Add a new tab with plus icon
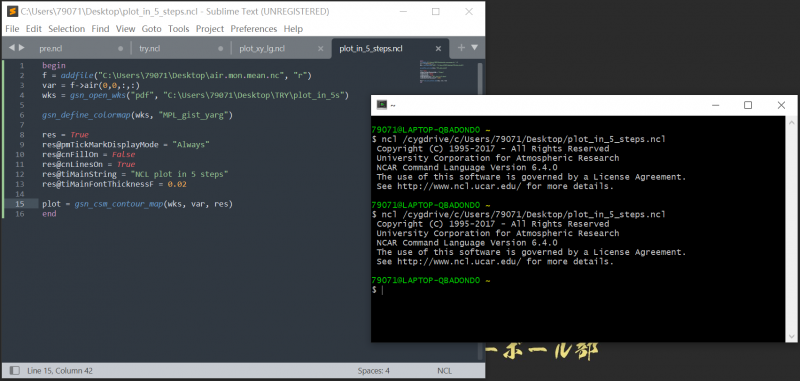The width and height of the screenshot is (800, 381). click(x=461, y=47)
